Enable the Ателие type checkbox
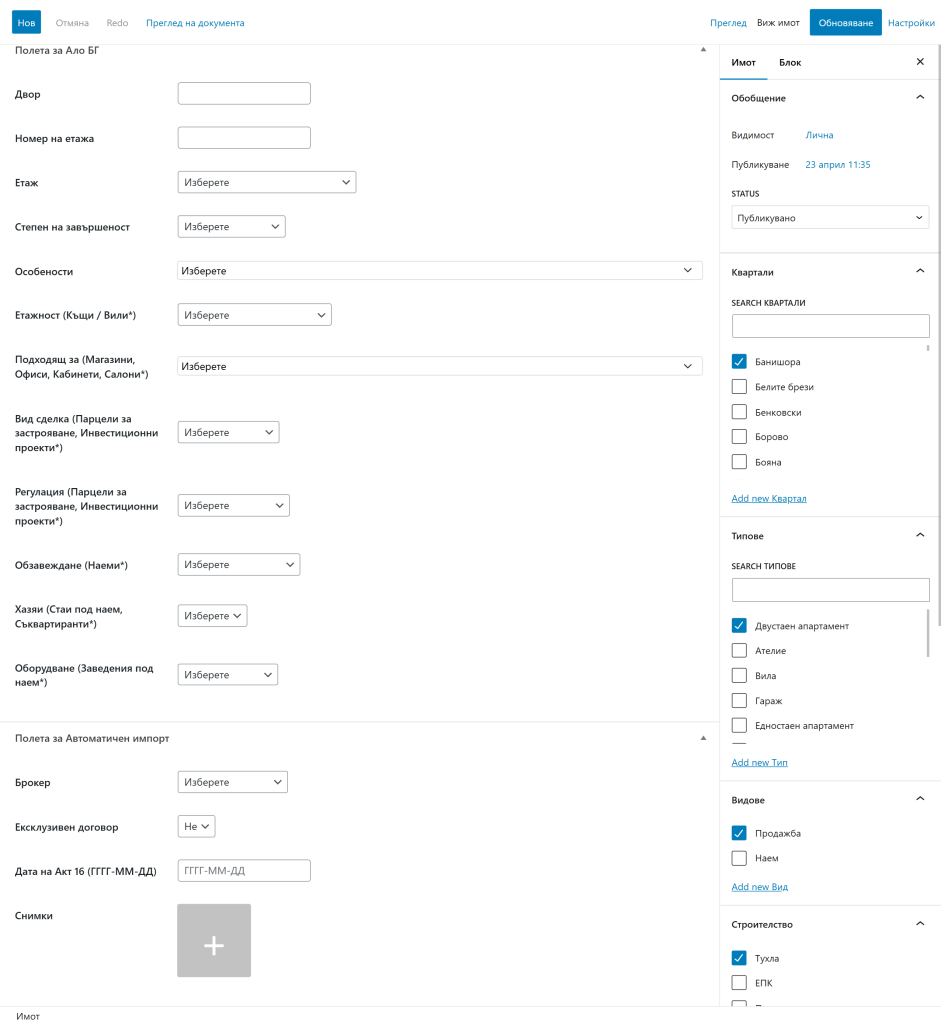 [x=740, y=651]
